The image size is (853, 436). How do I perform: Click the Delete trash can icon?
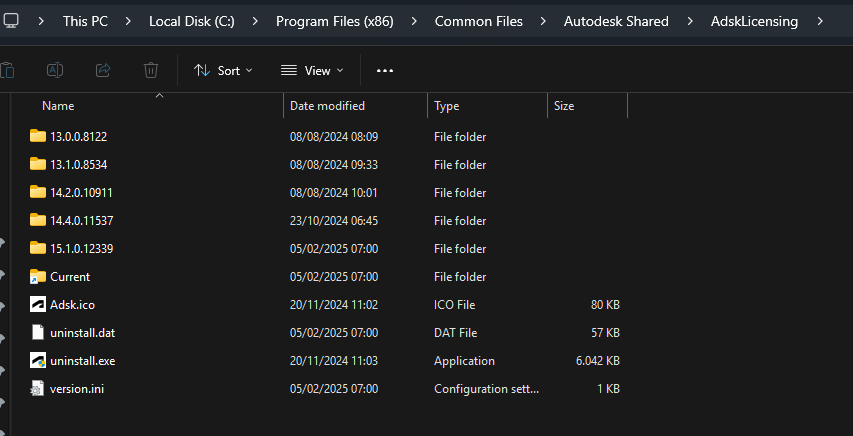[x=151, y=70]
